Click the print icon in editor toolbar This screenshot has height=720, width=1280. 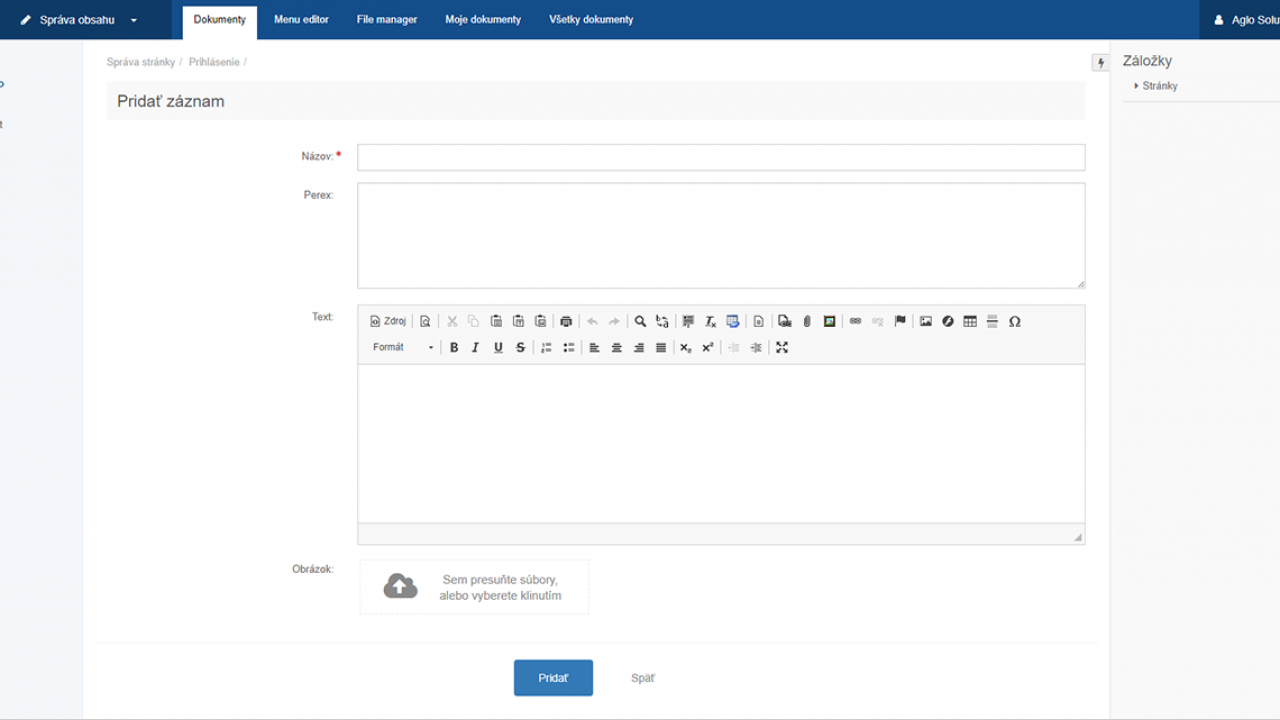(566, 322)
